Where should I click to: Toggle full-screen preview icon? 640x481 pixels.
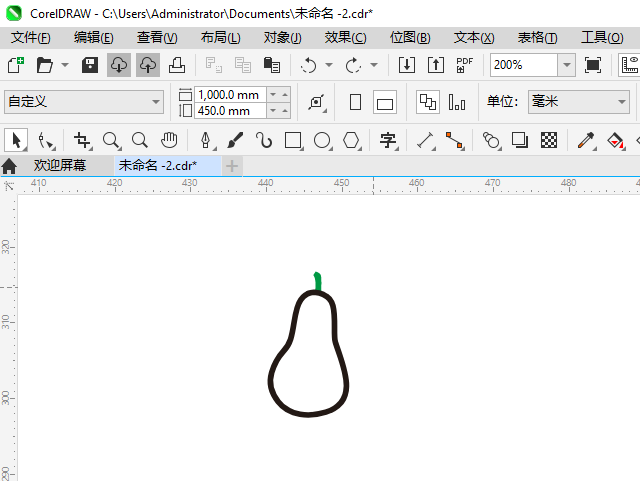click(593, 65)
